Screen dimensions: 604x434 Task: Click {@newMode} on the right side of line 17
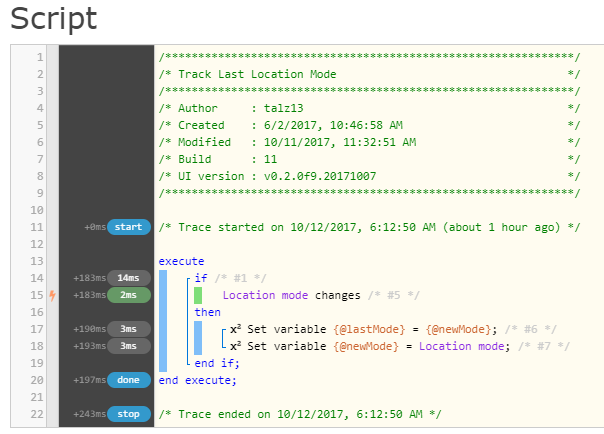coord(458,329)
